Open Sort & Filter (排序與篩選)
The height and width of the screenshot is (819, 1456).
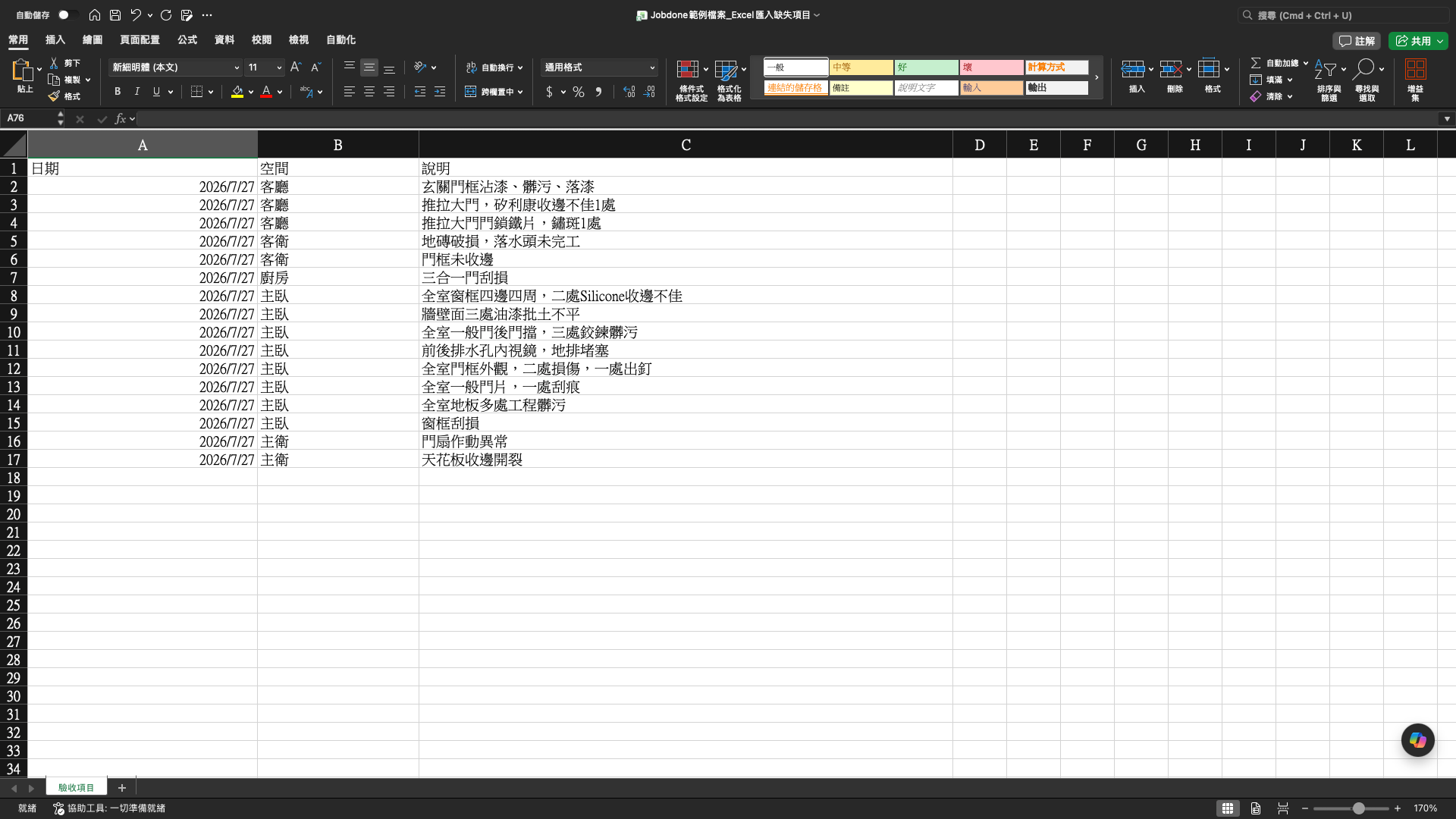coord(1329,80)
